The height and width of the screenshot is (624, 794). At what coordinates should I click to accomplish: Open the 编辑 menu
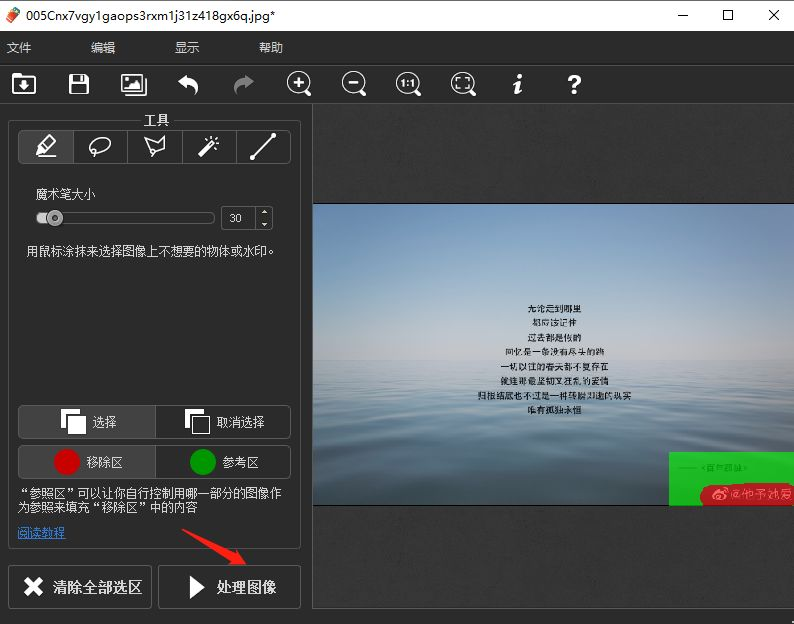(103, 47)
